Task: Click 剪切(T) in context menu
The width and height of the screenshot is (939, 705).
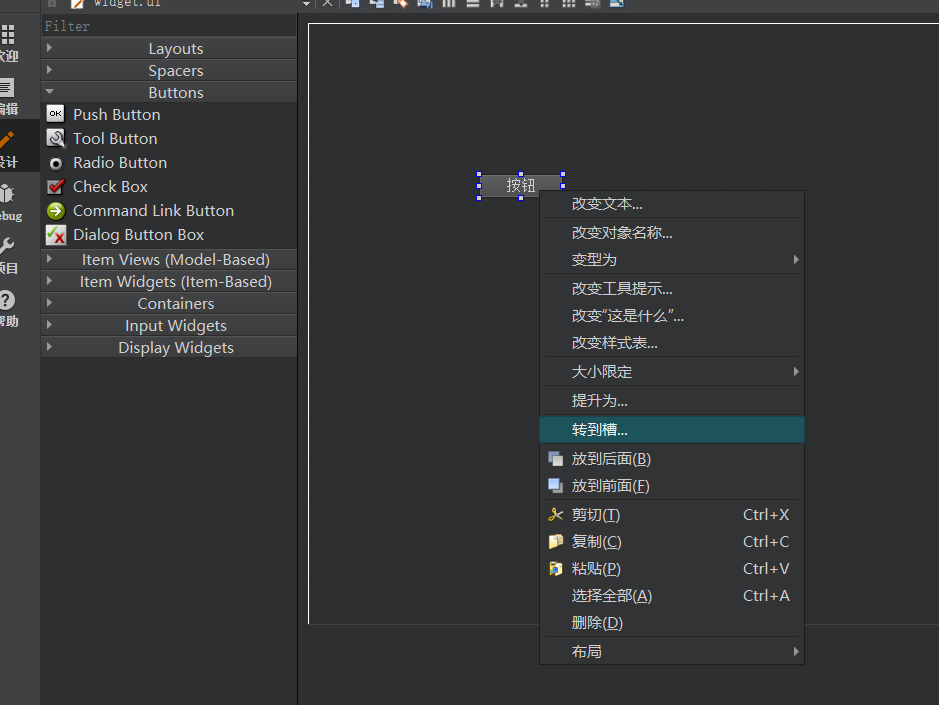Action: click(596, 515)
